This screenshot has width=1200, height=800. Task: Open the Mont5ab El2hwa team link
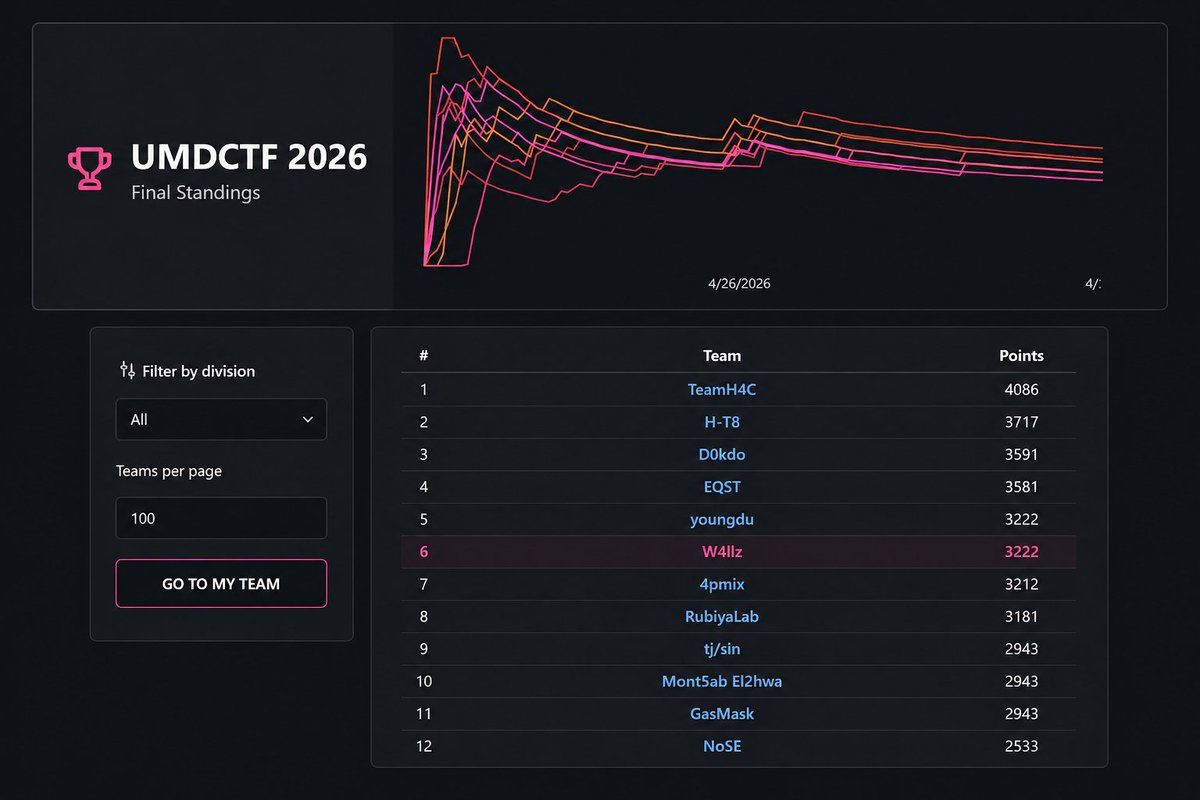point(722,681)
